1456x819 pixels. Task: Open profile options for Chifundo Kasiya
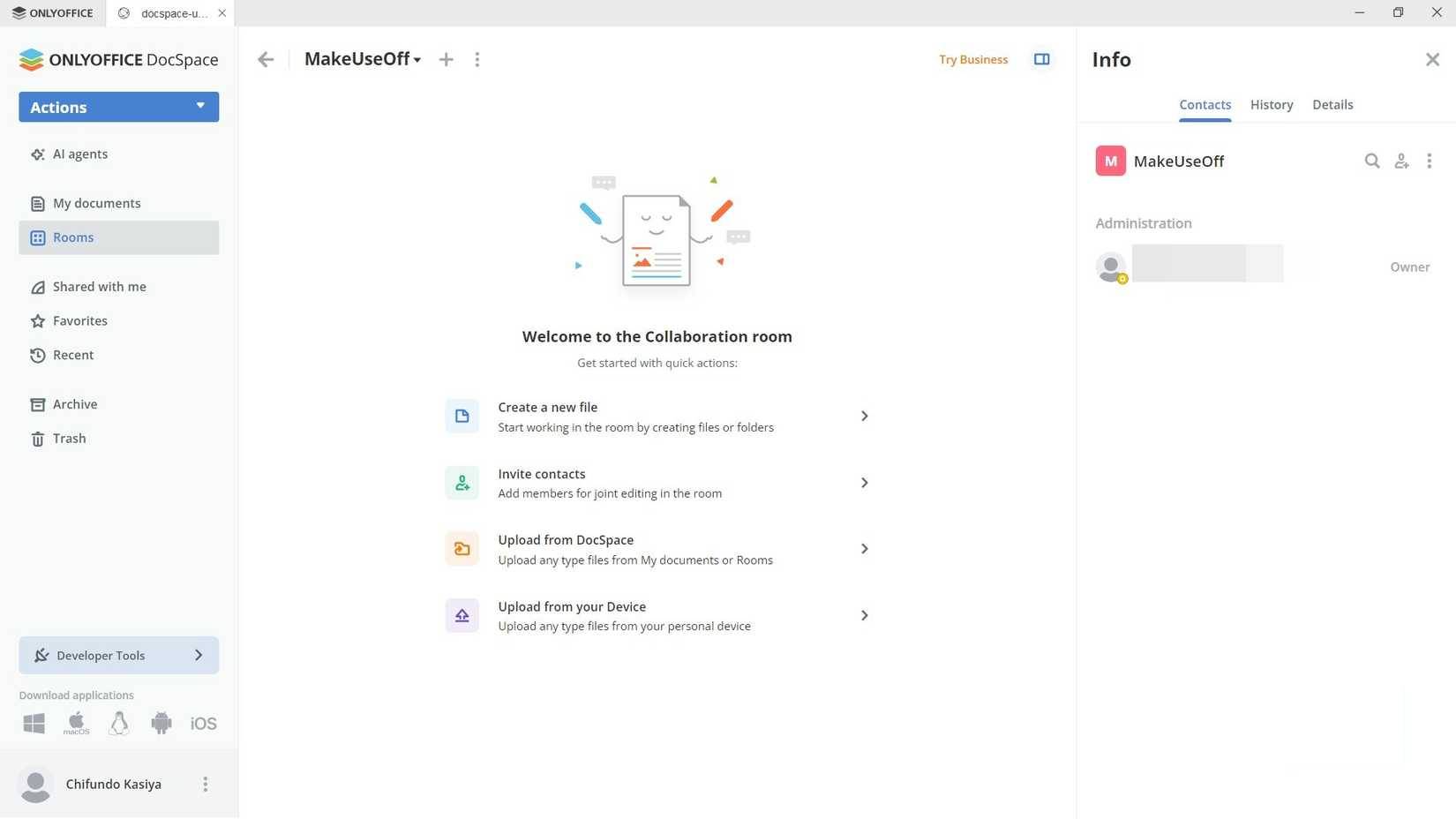206,785
